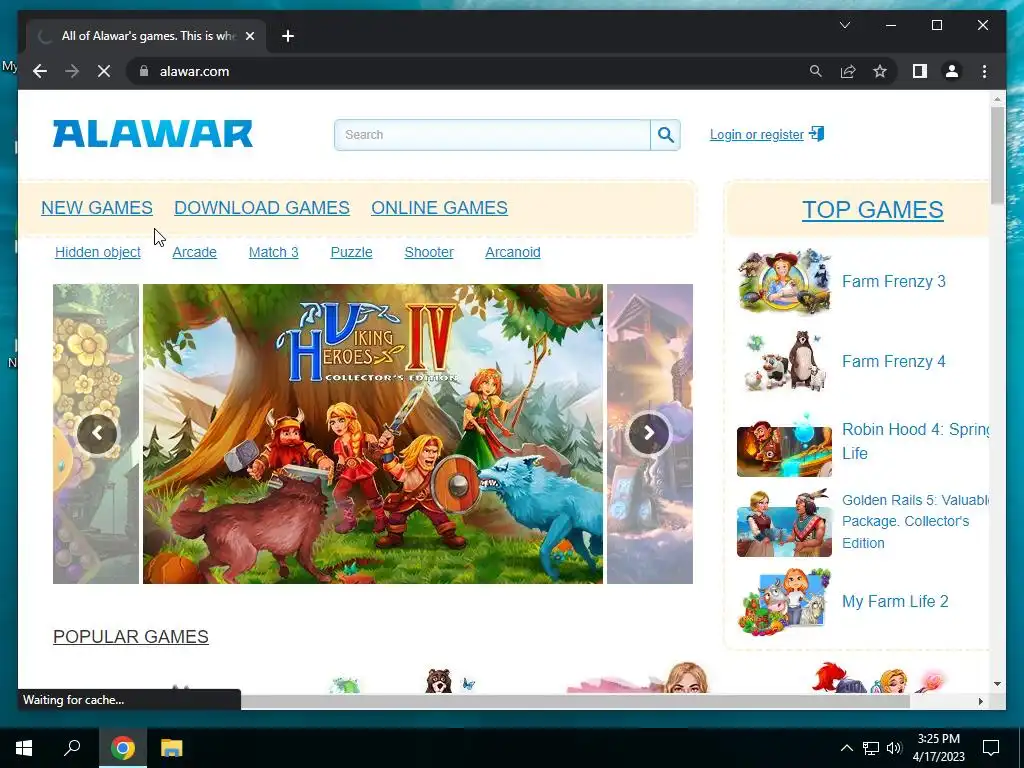This screenshot has height=768, width=1024.
Task: Open Robin Hood 4: Spring of Life title
Action: point(916,441)
